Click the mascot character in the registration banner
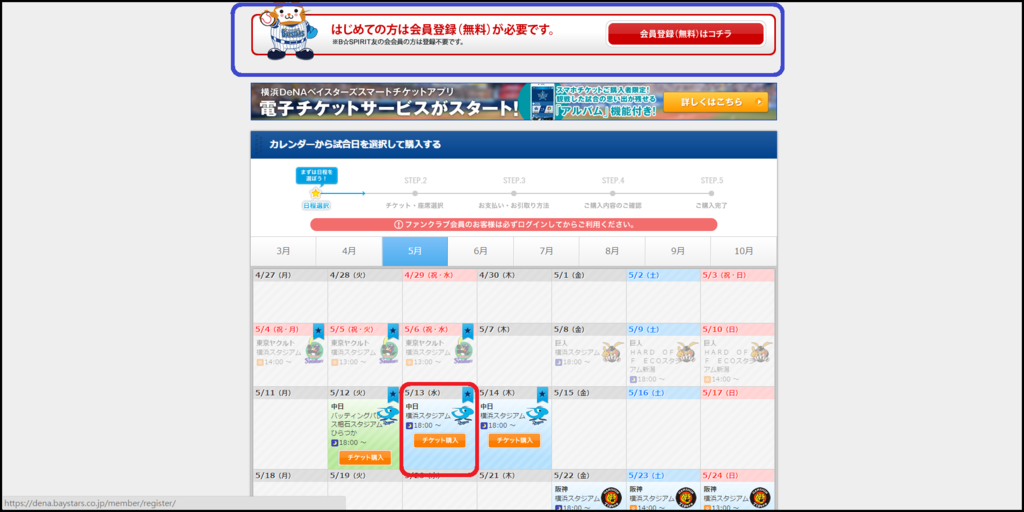The width and height of the screenshot is (1024, 512). [x=289, y=32]
